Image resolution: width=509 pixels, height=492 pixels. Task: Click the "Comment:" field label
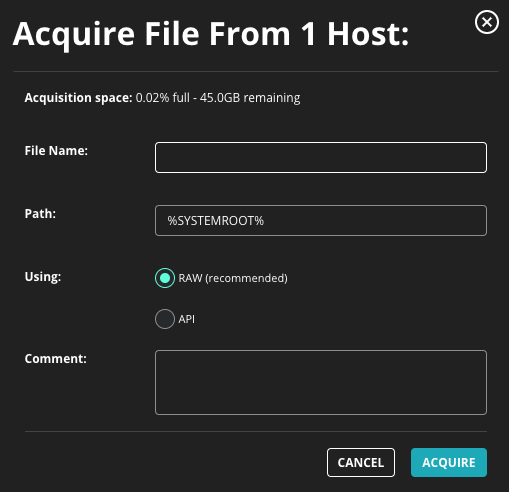click(56, 359)
